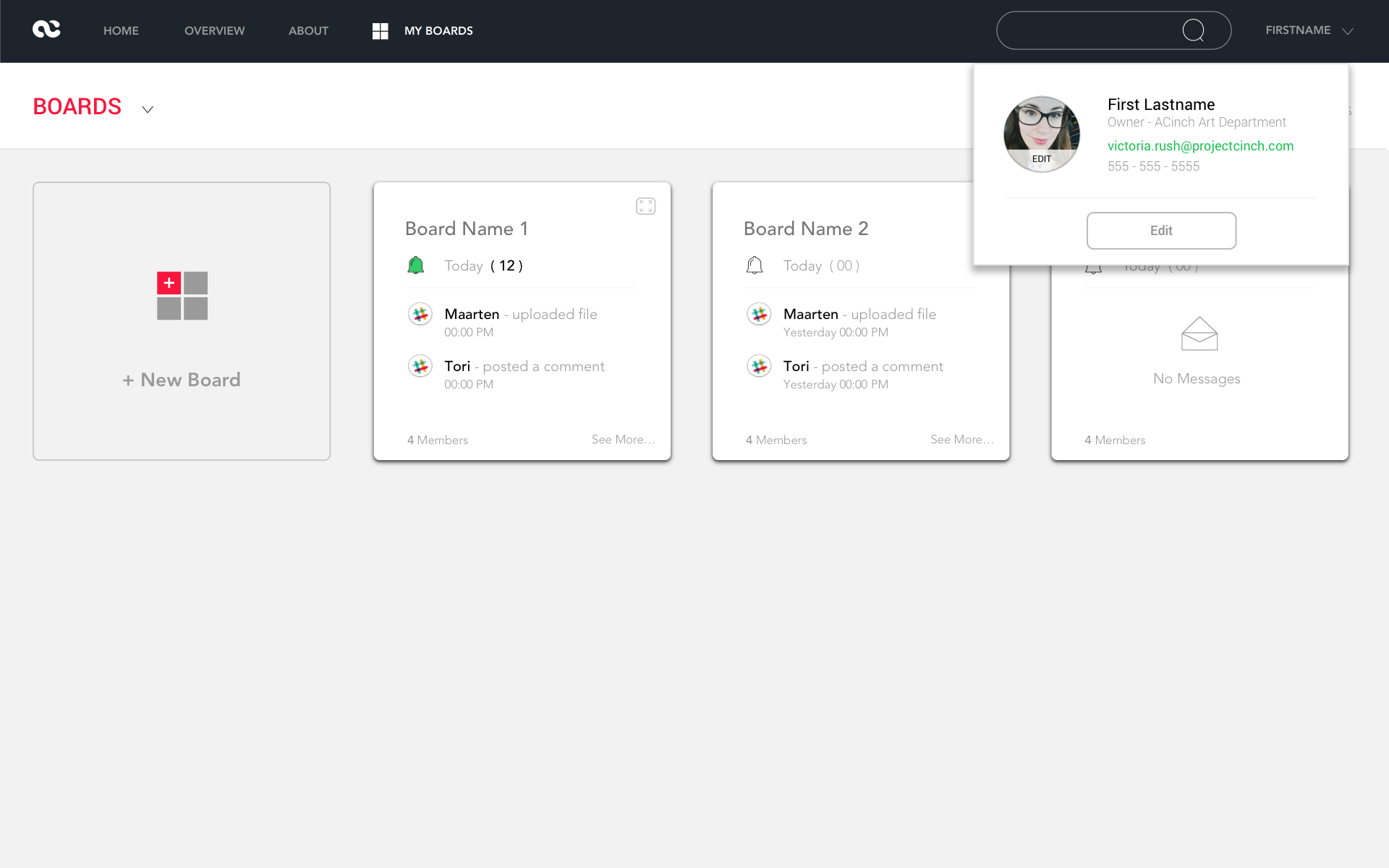Click See More on Board Name 1

point(622,439)
